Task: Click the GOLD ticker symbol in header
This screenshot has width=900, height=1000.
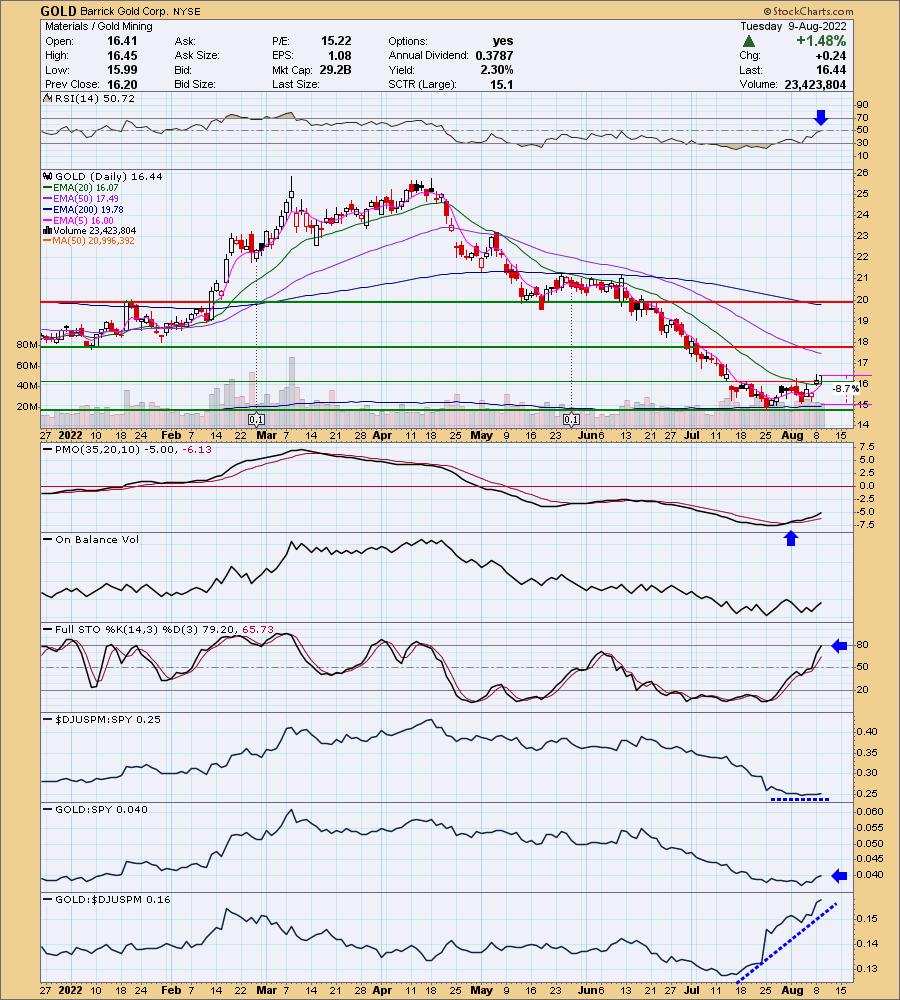Action: [x=59, y=11]
